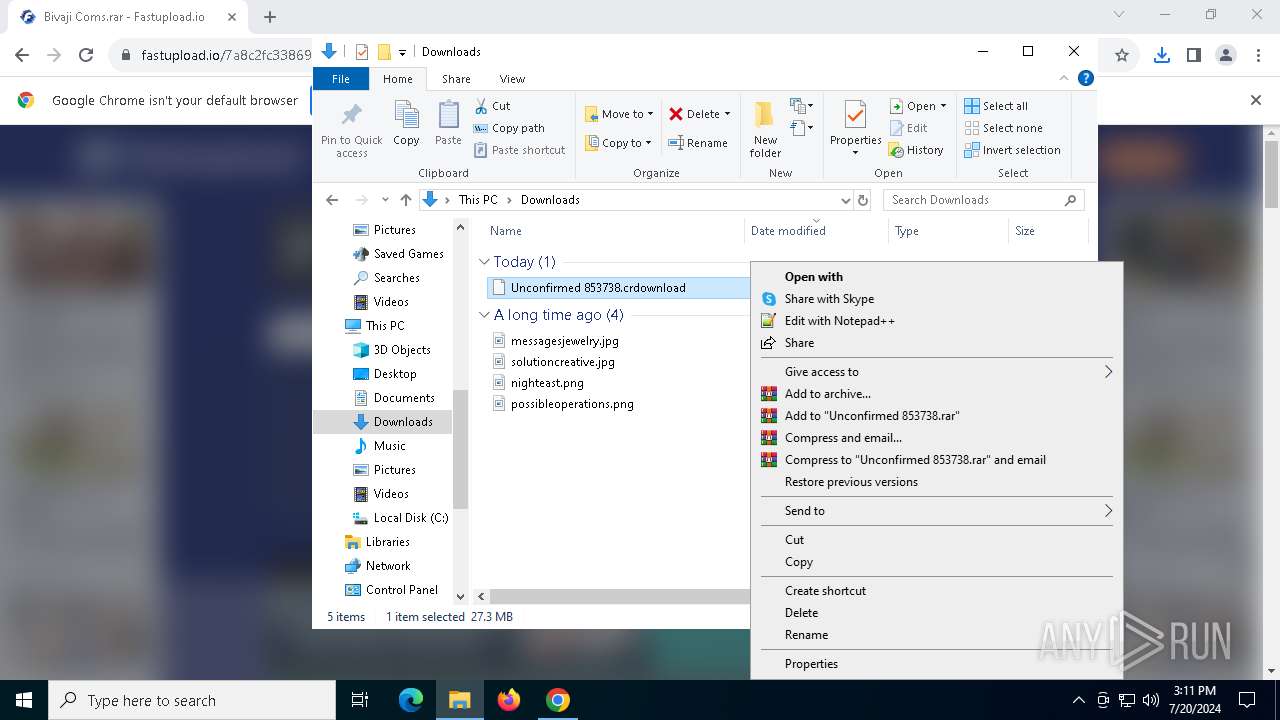The width and height of the screenshot is (1280, 720).
Task: Click the Windows Start button
Action: [24, 700]
